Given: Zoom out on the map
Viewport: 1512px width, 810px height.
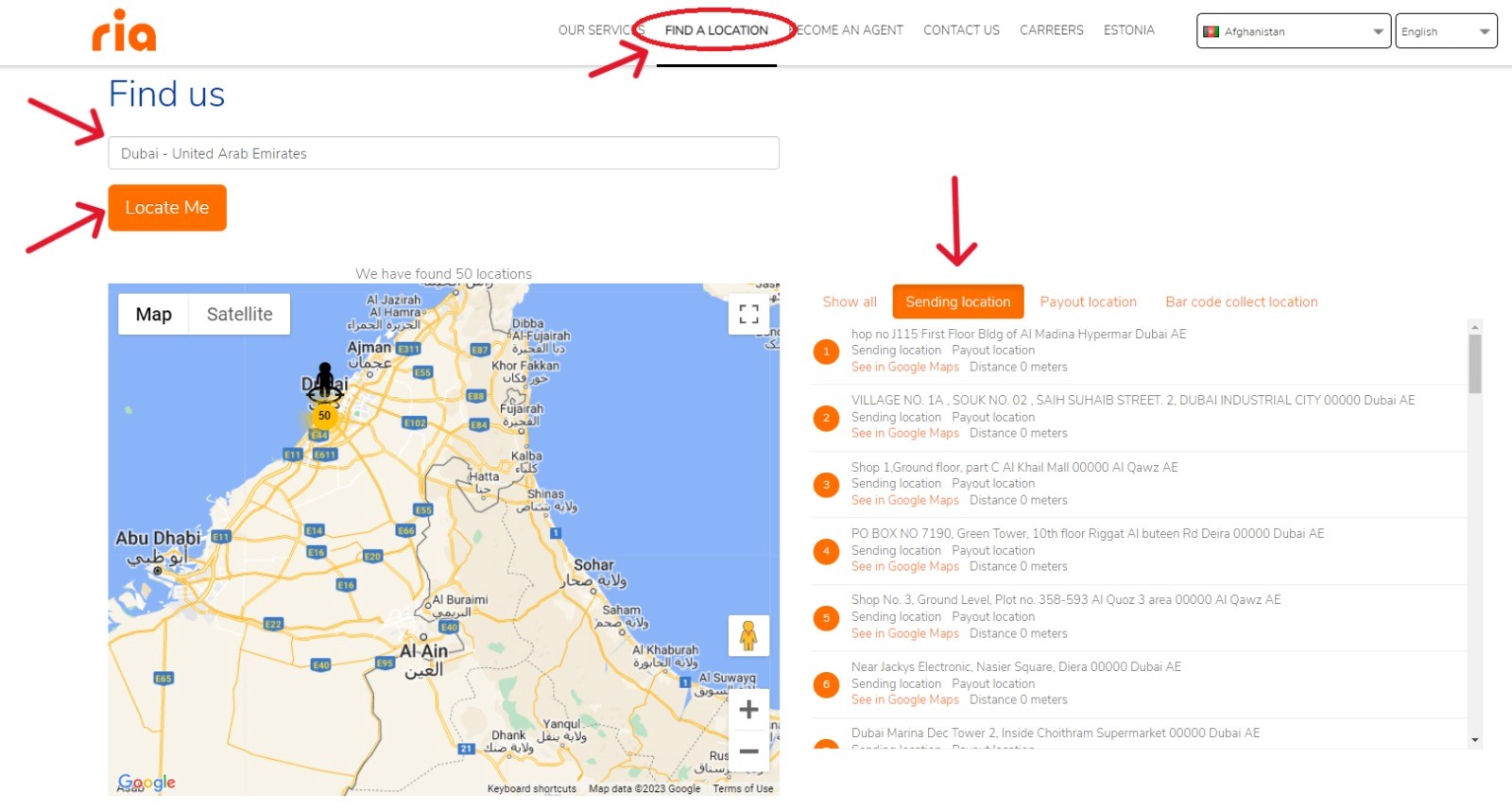Looking at the screenshot, I should (748, 751).
